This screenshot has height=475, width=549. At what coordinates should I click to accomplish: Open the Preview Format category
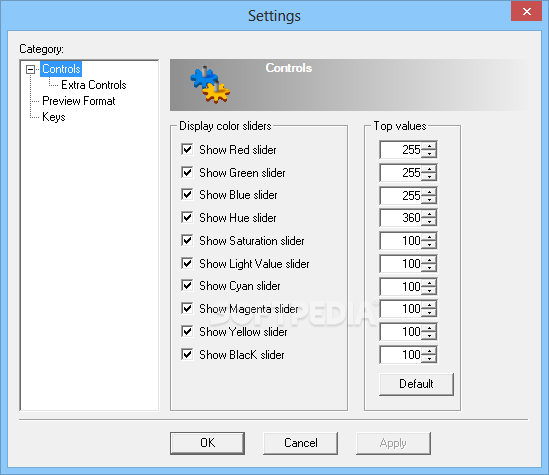tap(79, 101)
